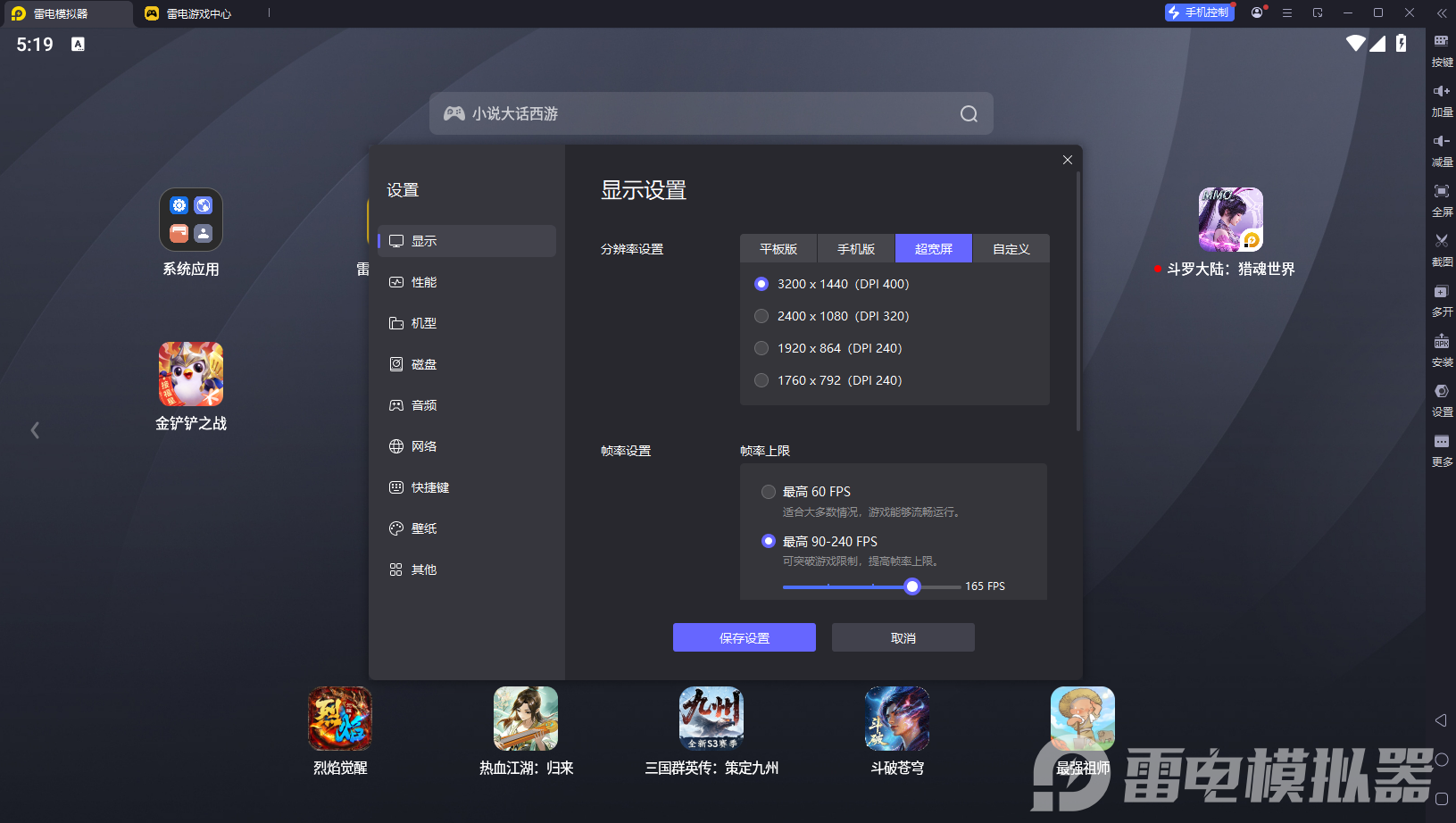Tap the Android home circle button
Image resolution: width=1456 pixels, height=823 pixels.
point(1441,760)
